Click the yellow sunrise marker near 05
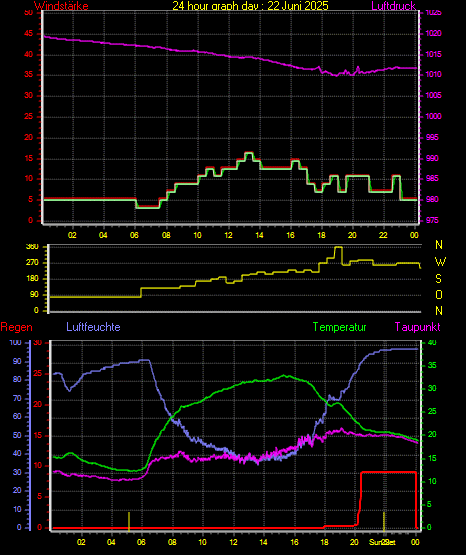The height and width of the screenshot is (555, 466). click(129, 521)
